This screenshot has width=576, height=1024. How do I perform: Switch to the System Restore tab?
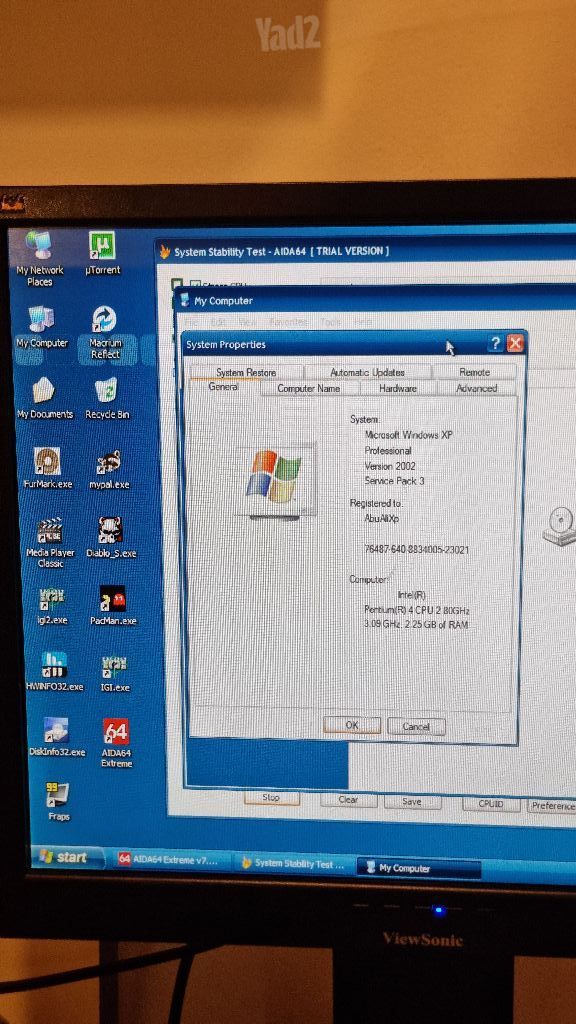(246, 372)
